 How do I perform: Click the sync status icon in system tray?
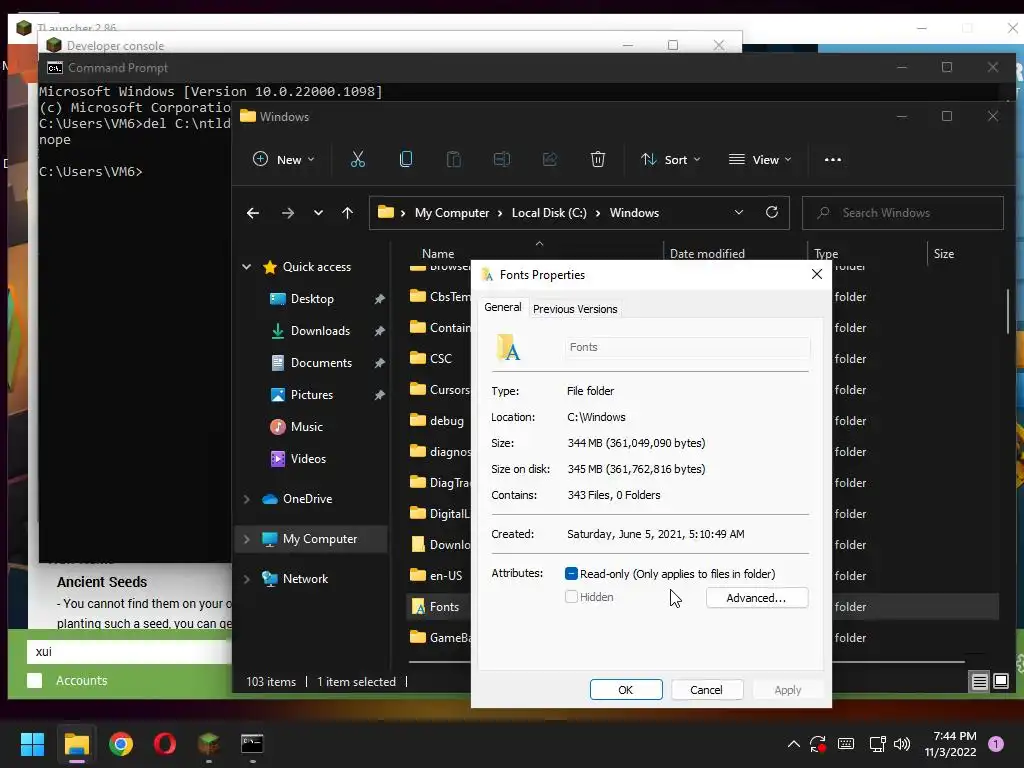(818, 744)
